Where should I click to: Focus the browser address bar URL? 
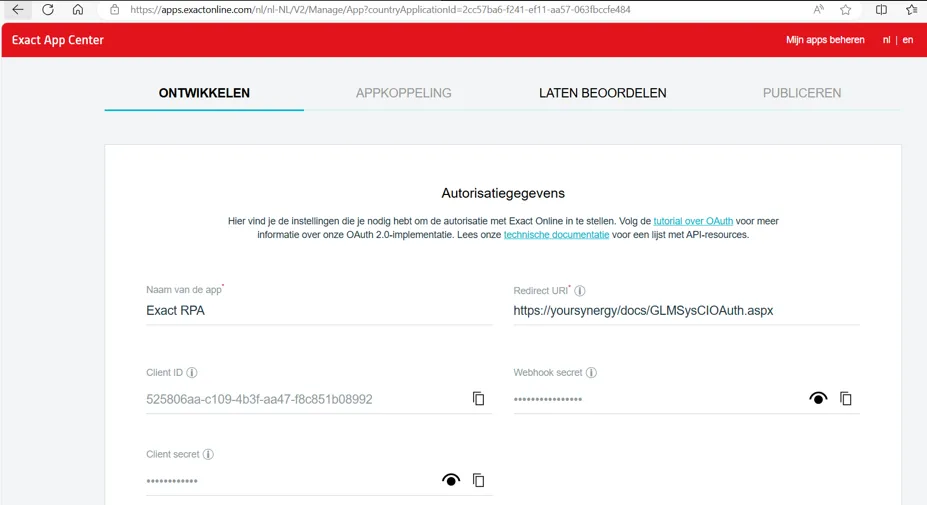click(x=380, y=9)
